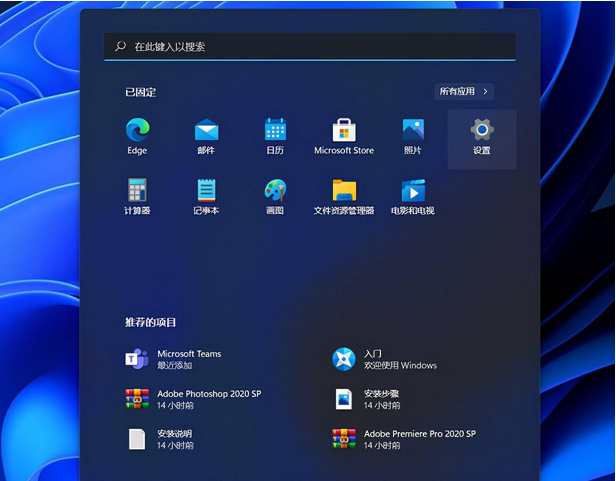616x481 pixels.
Task: Click the 欢迎使用 Windows subtitle
Action: click(400, 365)
